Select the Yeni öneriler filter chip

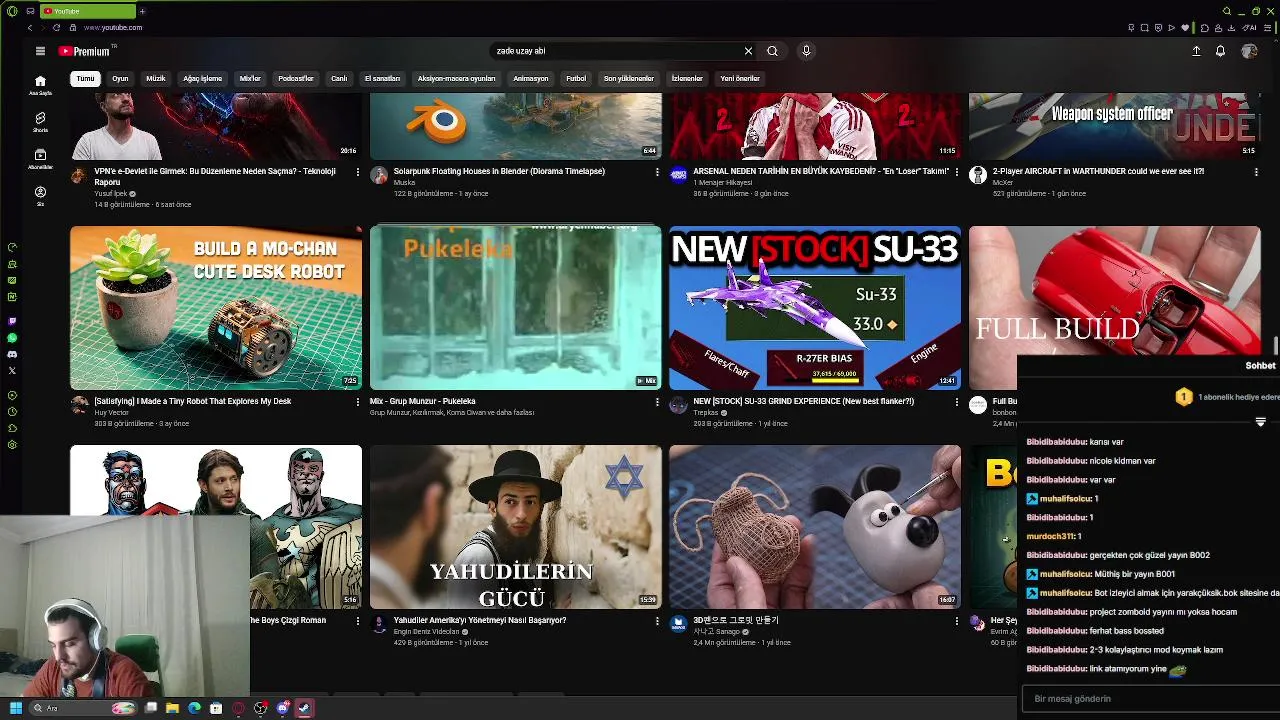pyautogui.click(x=740, y=78)
